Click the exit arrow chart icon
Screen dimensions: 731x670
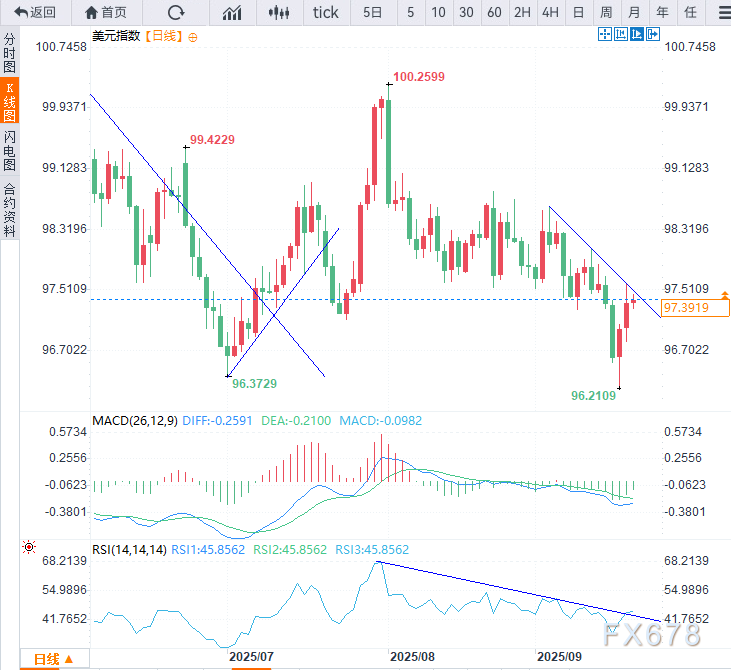[654, 34]
